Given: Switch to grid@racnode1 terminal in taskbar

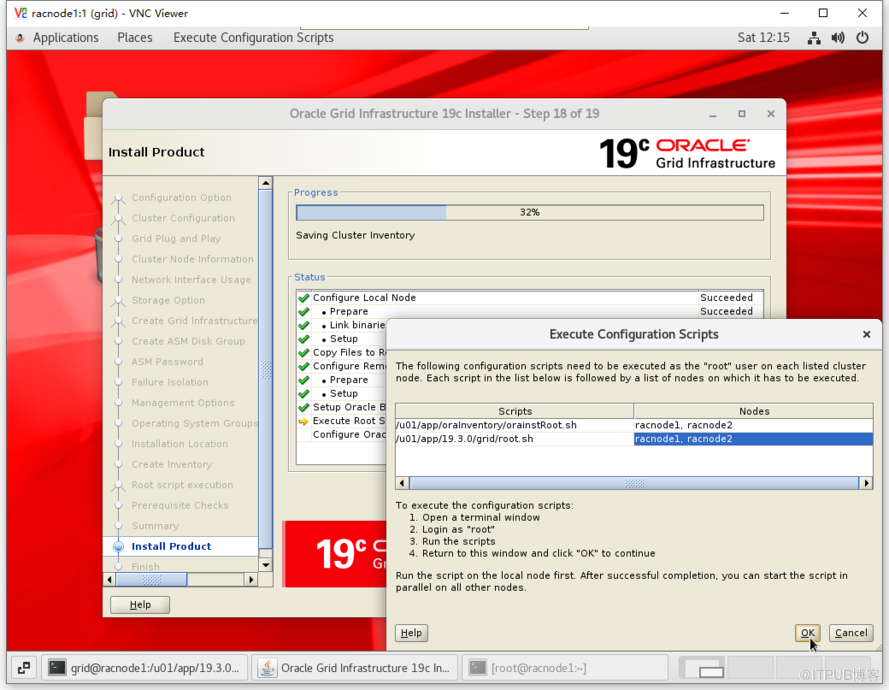Looking at the screenshot, I should (x=144, y=668).
